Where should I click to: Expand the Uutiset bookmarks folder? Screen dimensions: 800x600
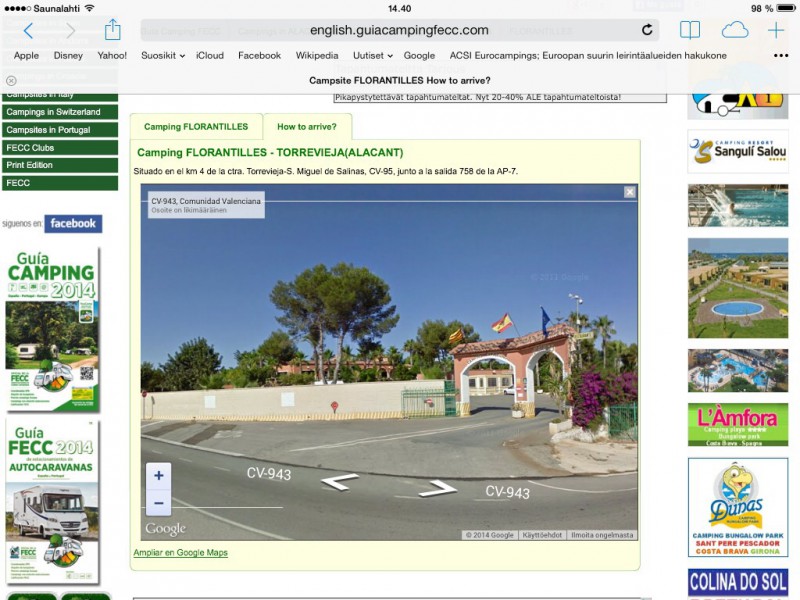tap(373, 56)
